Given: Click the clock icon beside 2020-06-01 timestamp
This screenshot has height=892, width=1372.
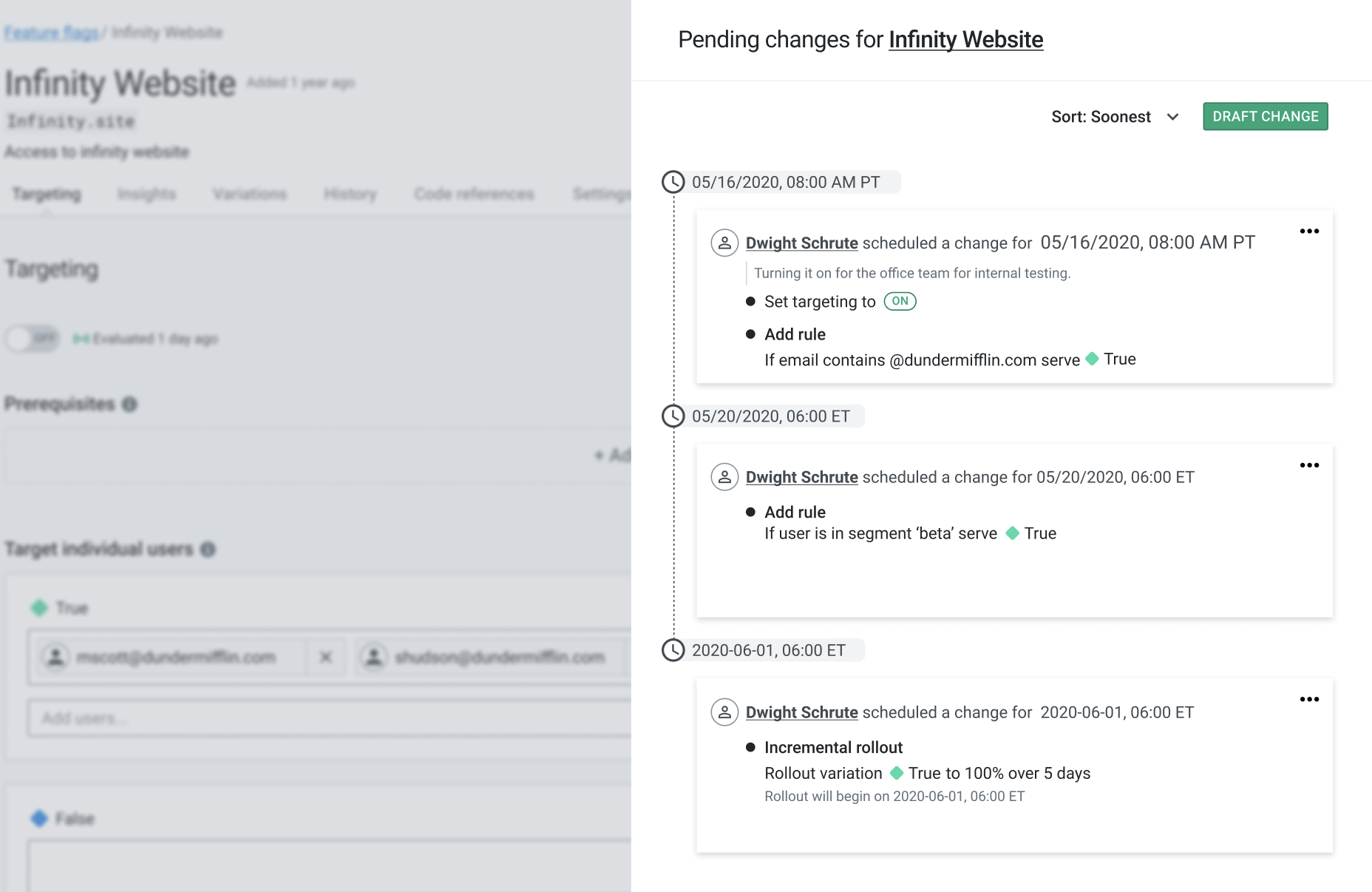Looking at the screenshot, I should coord(673,650).
